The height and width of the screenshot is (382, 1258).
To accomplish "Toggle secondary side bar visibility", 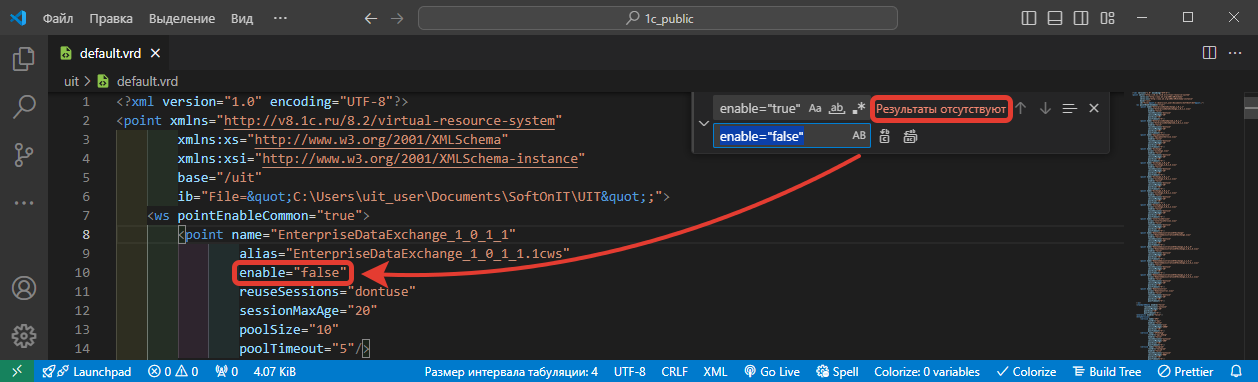I will click(x=1082, y=18).
